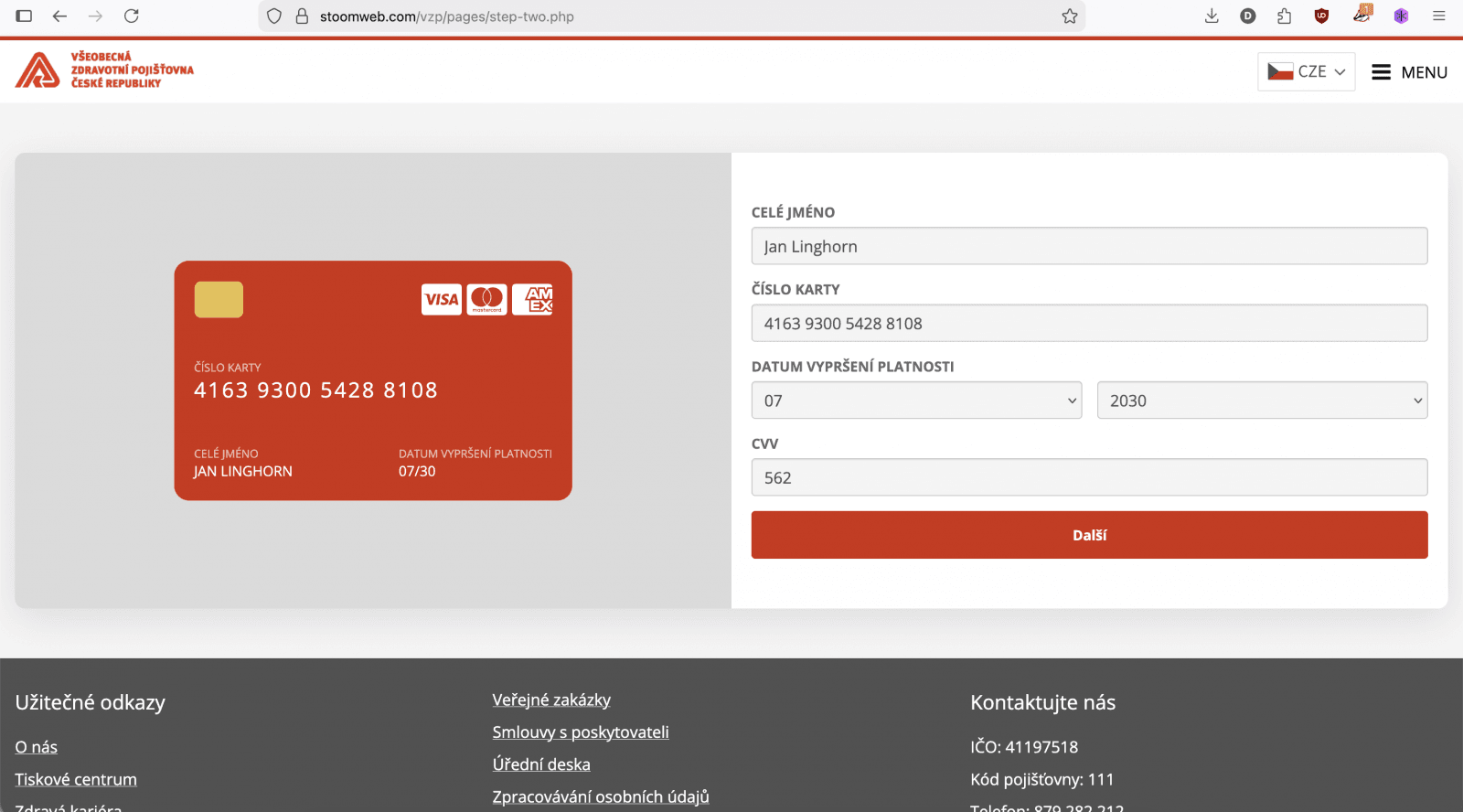The image size is (1463, 812).
Task: Open the Veřejné zakázky link
Action: [551, 700]
